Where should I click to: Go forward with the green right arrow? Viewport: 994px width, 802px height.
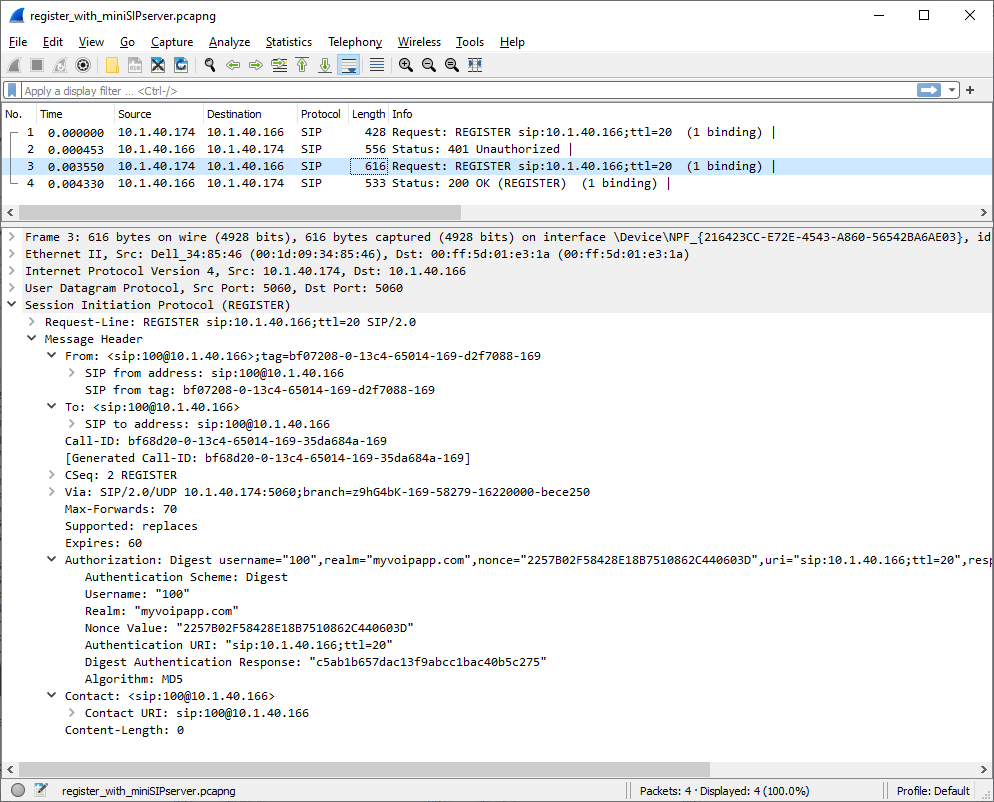pyautogui.click(x=255, y=65)
